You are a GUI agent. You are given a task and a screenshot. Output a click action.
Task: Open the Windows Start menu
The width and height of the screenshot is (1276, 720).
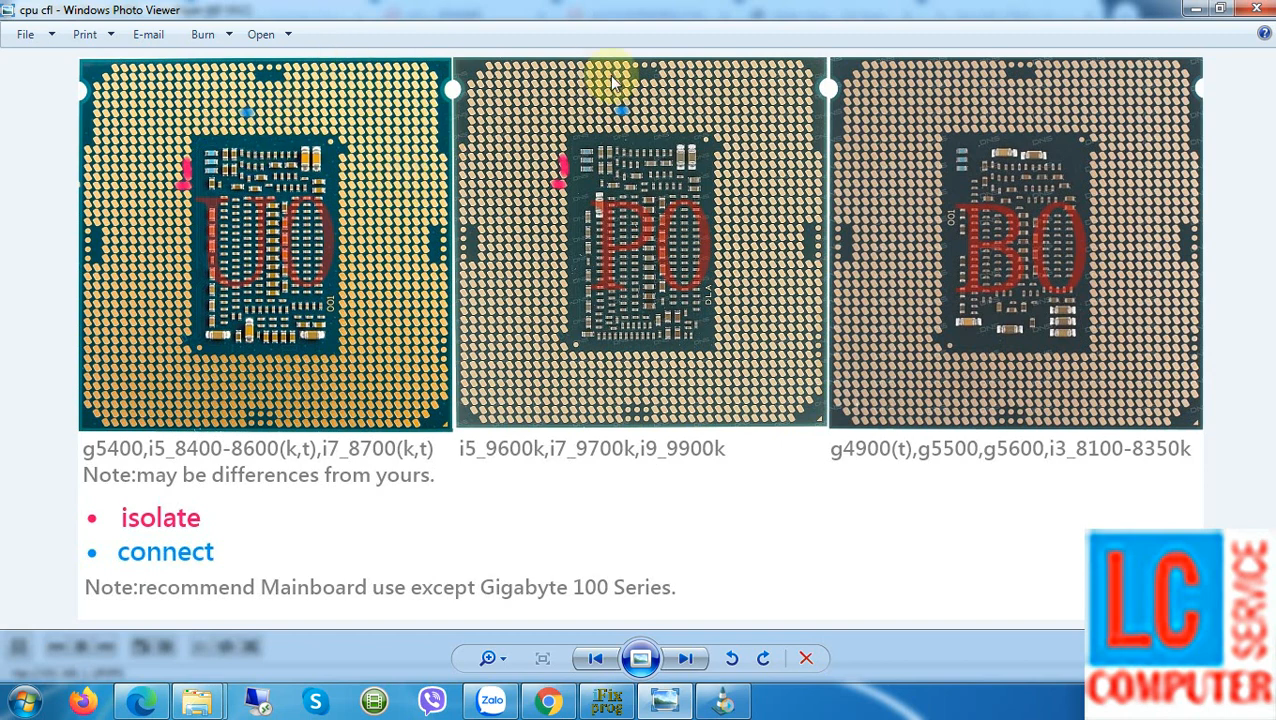tap(25, 701)
